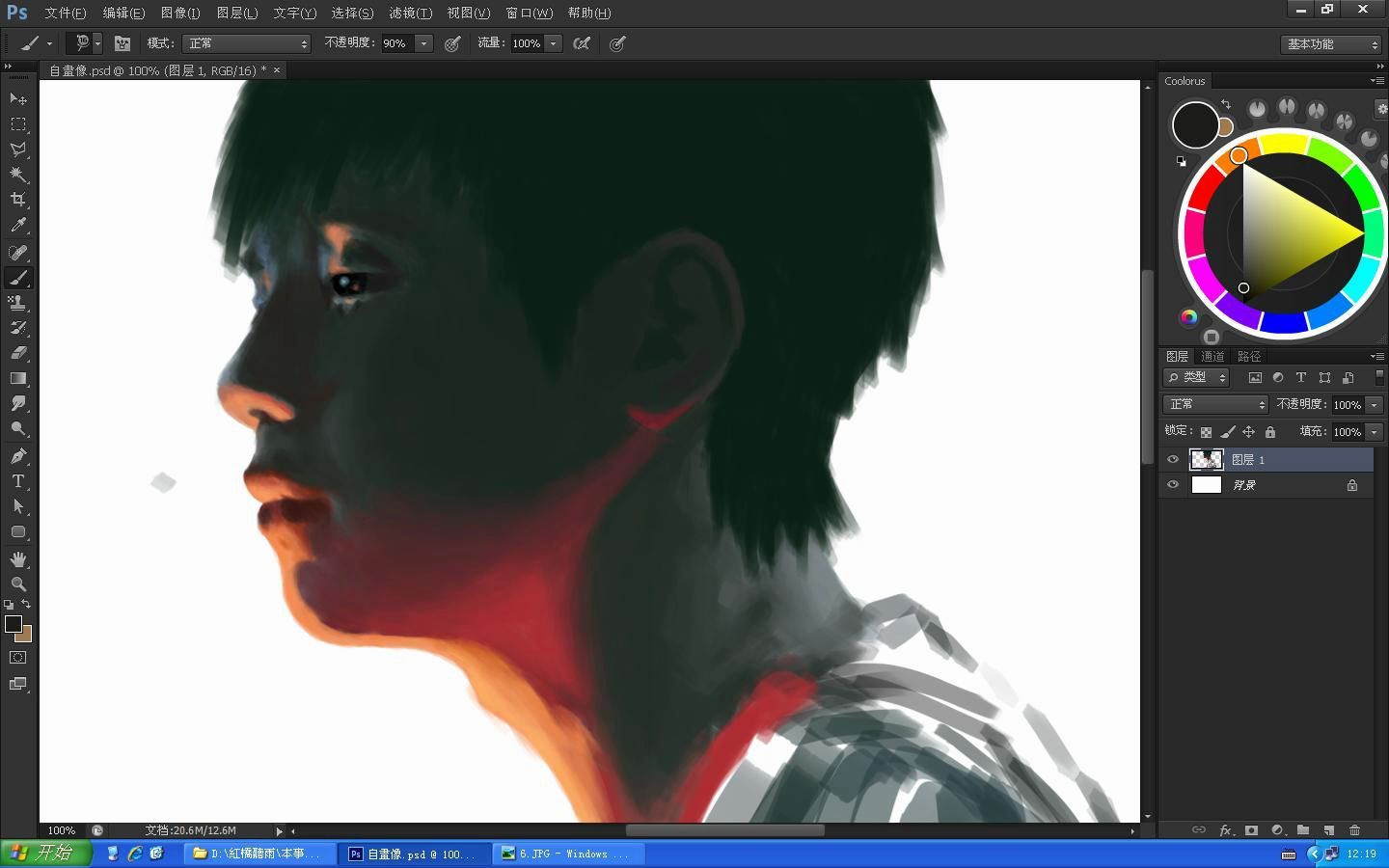Viewport: 1389px width, 868px height.
Task: Open brush preset picker arrow
Action: 97,43
